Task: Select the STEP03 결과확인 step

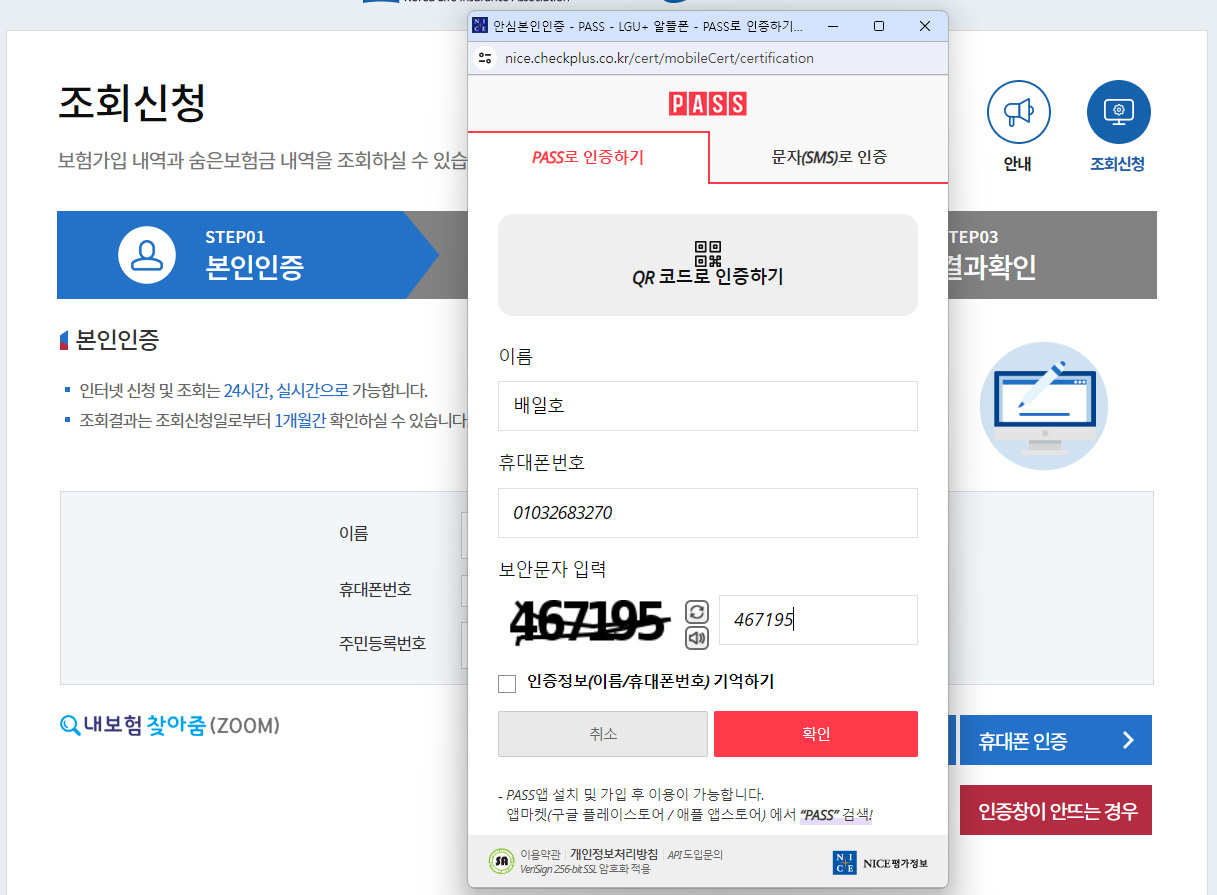Action: tap(1052, 255)
